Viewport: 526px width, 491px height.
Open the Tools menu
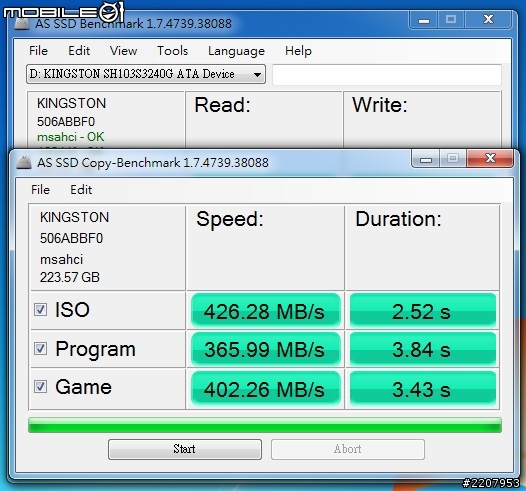172,51
